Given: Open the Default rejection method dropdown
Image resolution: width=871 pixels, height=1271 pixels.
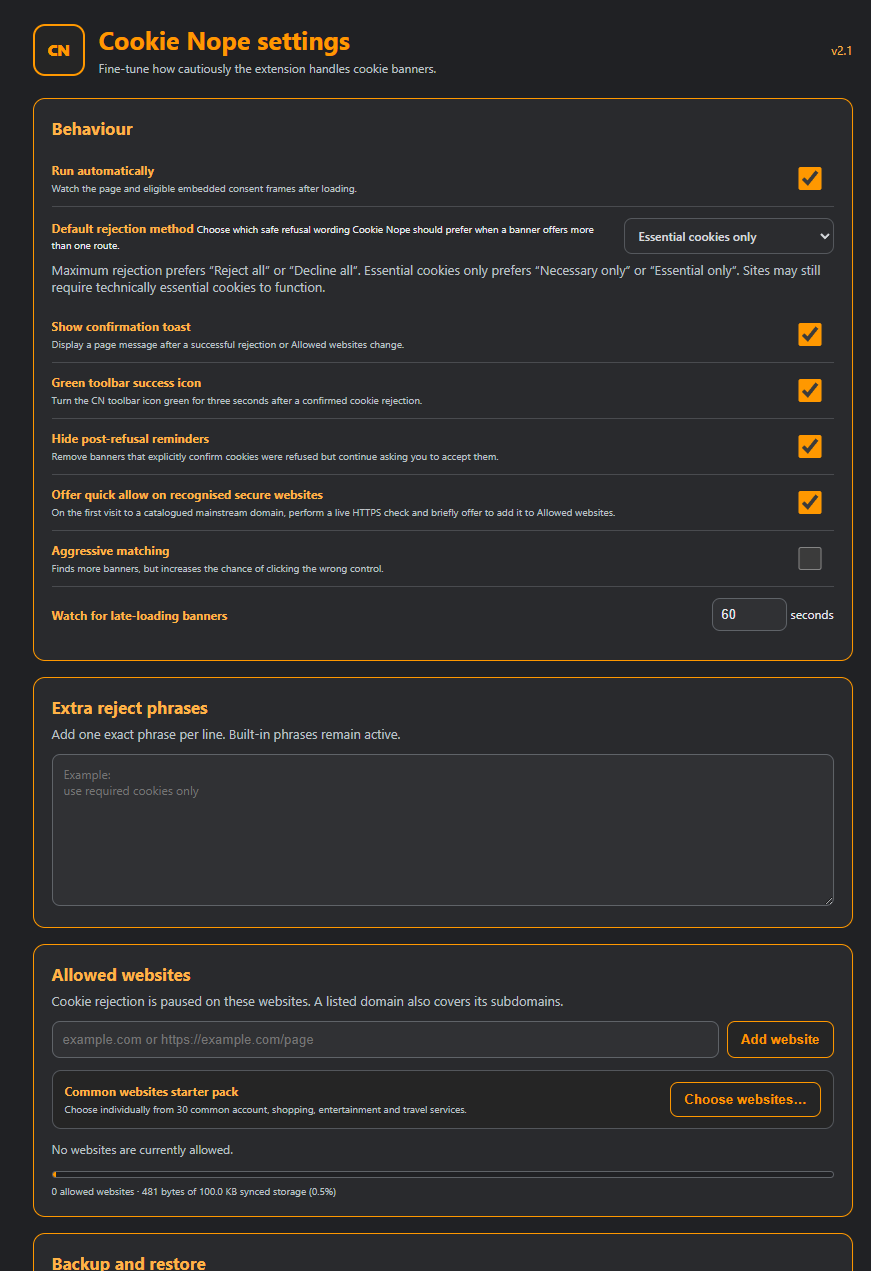Looking at the screenshot, I should (728, 236).
